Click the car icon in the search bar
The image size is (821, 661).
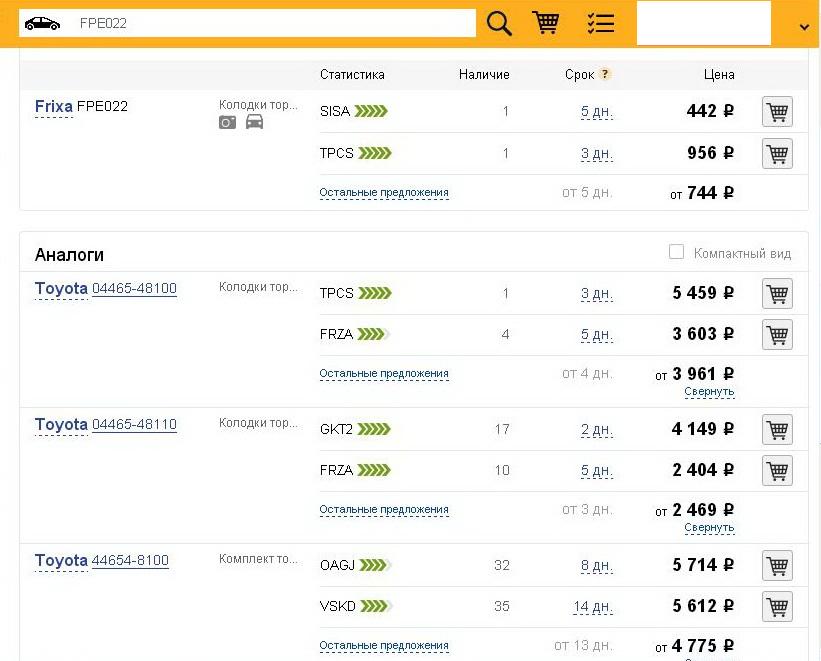coord(42,24)
